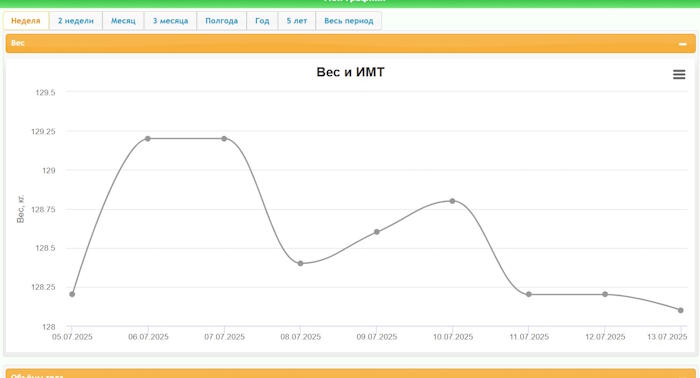The width and height of the screenshot is (700, 378).
Task: Select the 11.07.2025 data point
Action: coord(529,294)
